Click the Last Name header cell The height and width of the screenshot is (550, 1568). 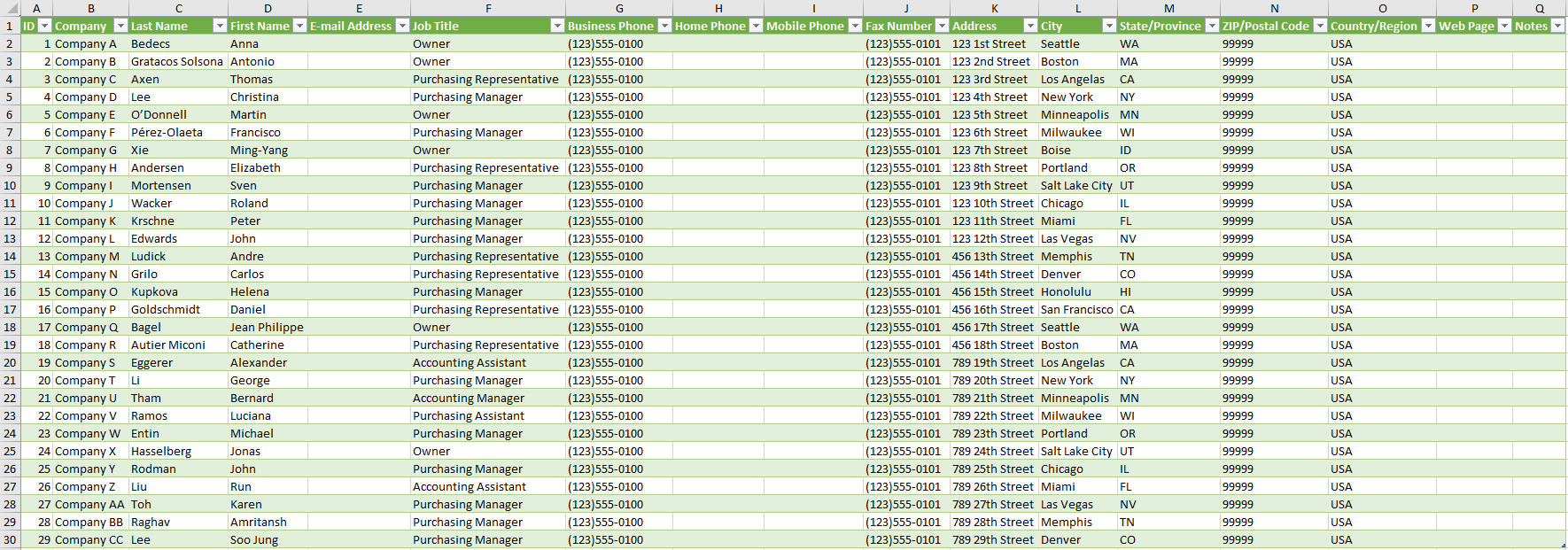pyautogui.click(x=179, y=26)
